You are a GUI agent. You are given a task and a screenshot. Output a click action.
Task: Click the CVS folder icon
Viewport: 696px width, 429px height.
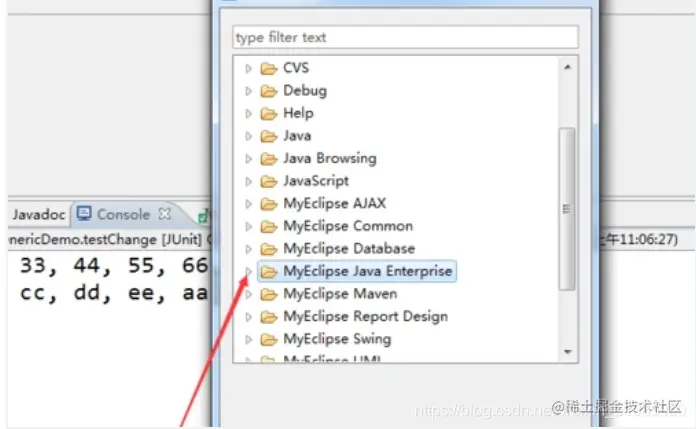pyautogui.click(x=269, y=68)
